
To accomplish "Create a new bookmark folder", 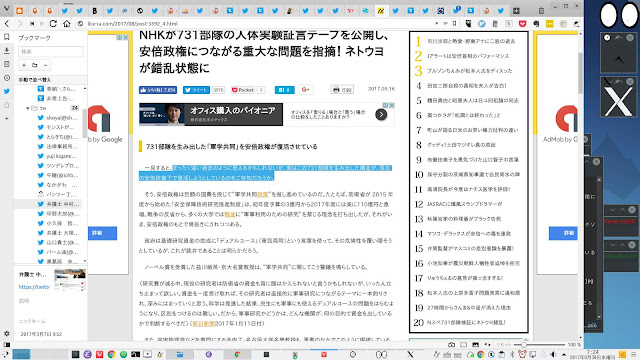I will click(x=35, y=65).
